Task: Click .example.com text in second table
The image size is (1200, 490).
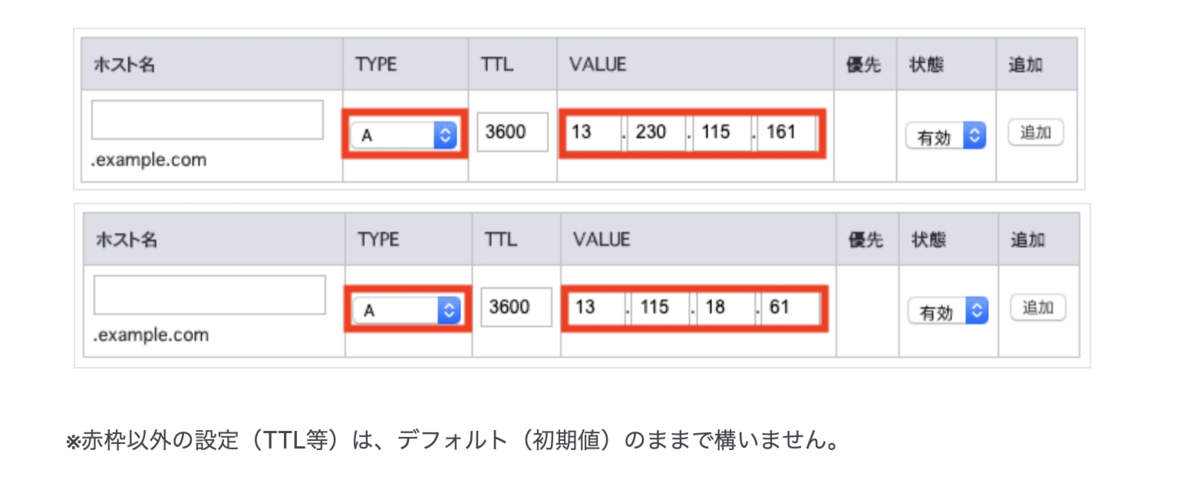Action: [x=152, y=335]
